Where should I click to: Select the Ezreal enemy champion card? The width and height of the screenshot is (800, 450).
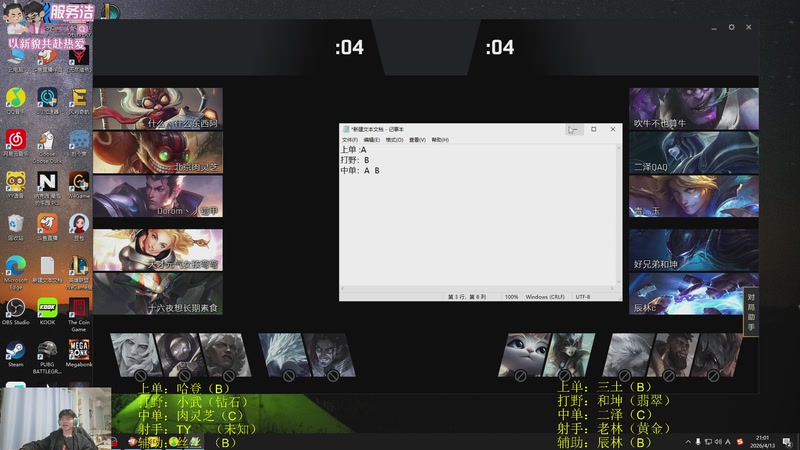[694, 196]
